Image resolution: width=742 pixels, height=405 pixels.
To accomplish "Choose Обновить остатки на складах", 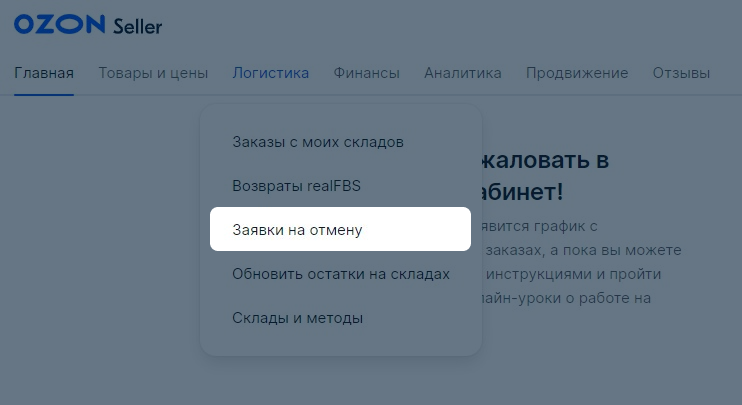I will click(340, 273).
